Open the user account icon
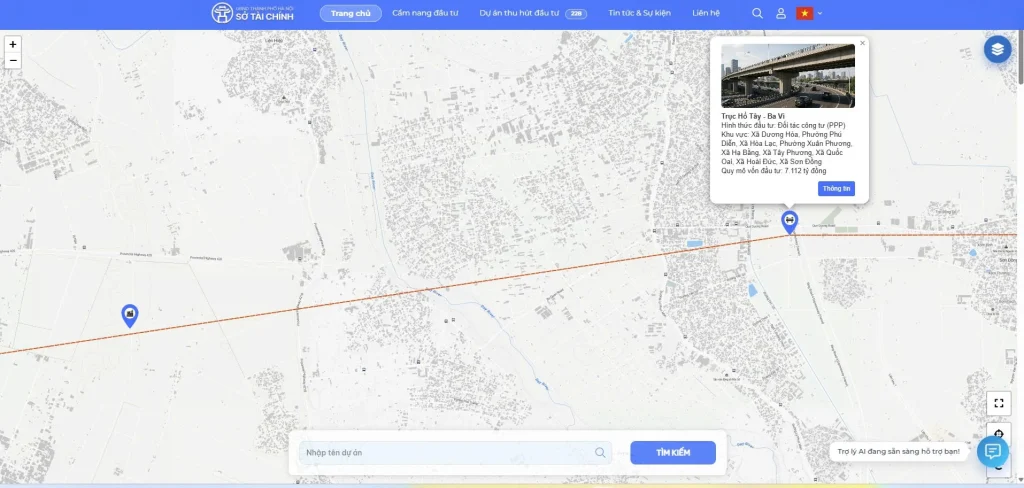This screenshot has width=1024, height=488. pyautogui.click(x=780, y=13)
